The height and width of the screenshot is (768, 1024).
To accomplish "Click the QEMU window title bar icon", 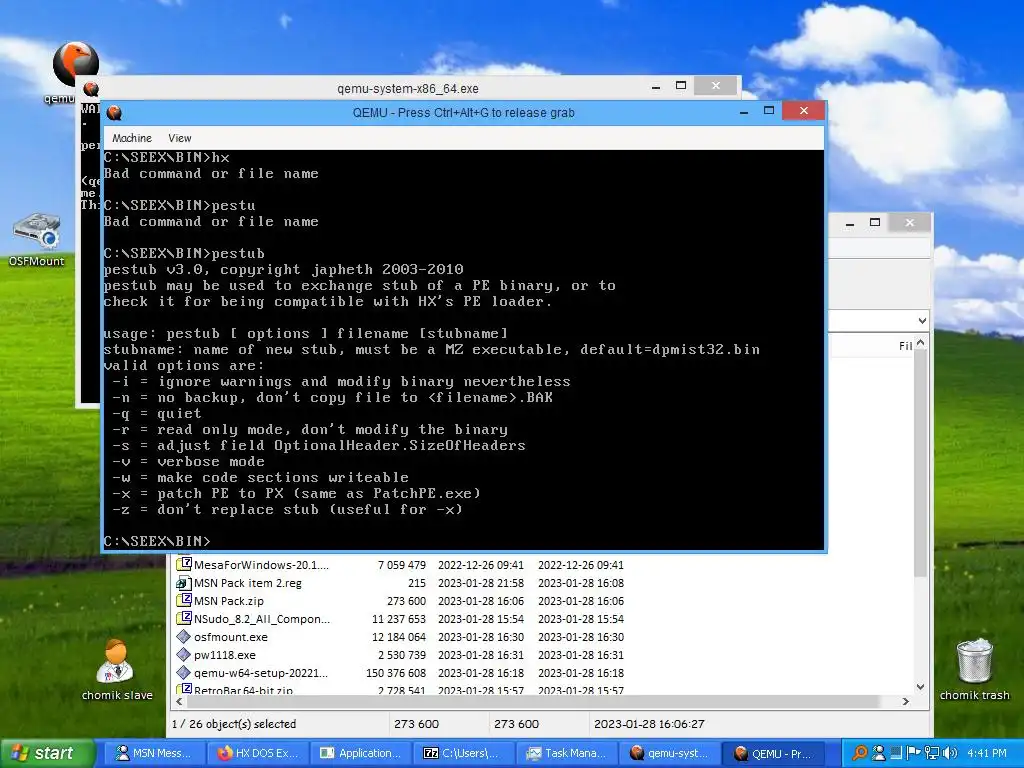I will (x=114, y=112).
